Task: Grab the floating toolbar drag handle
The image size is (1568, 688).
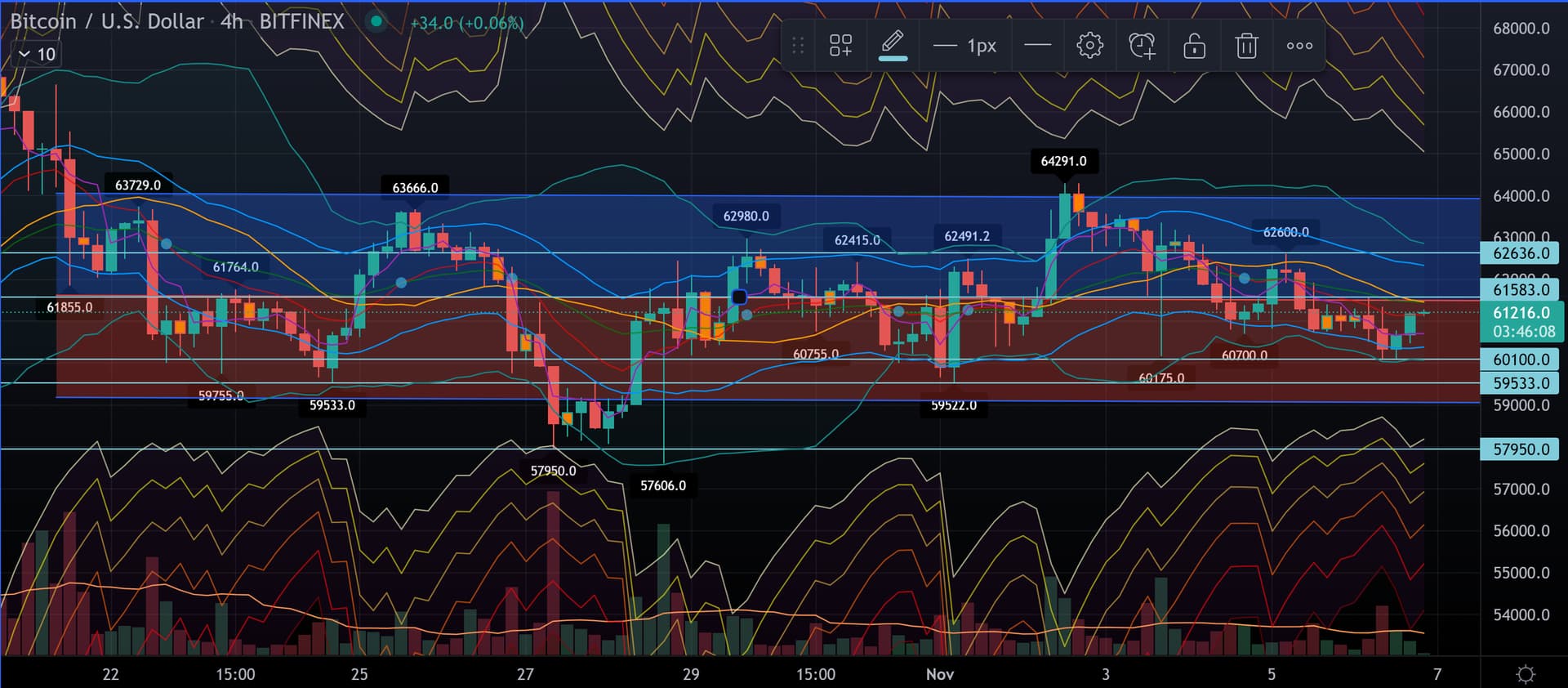Action: click(x=798, y=46)
